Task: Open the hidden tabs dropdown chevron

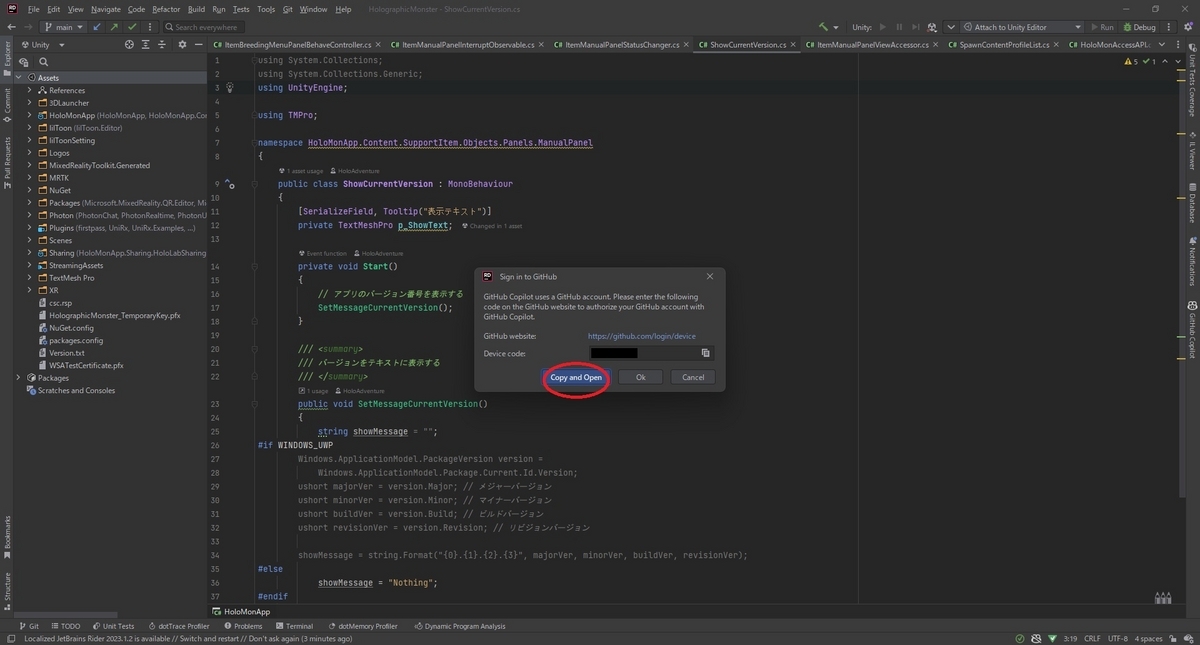Action: coord(1161,44)
